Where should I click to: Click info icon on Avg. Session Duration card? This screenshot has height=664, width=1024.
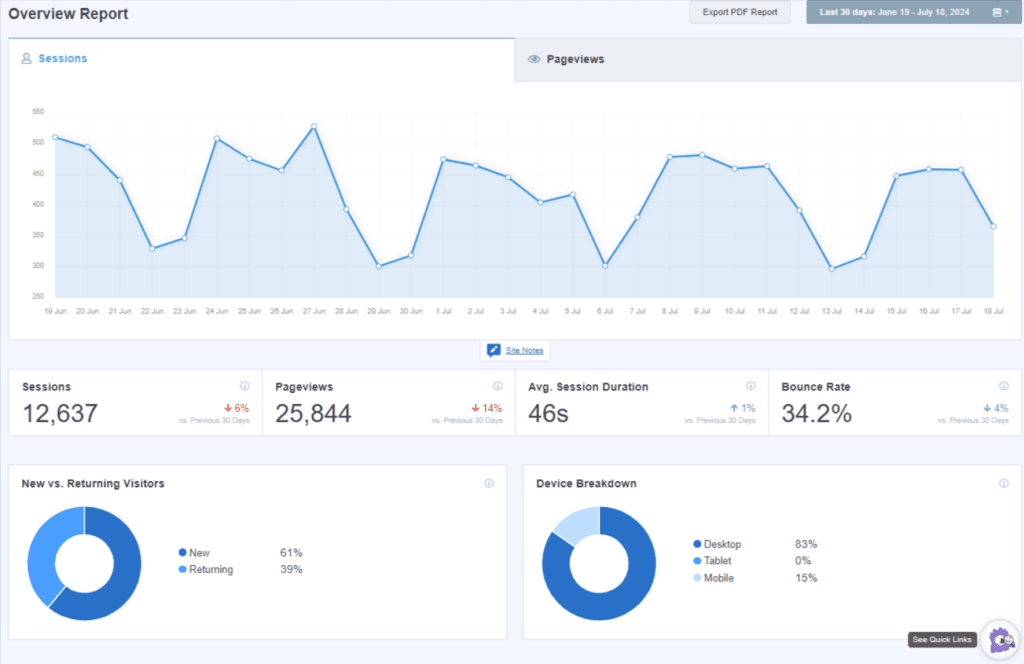pos(751,386)
